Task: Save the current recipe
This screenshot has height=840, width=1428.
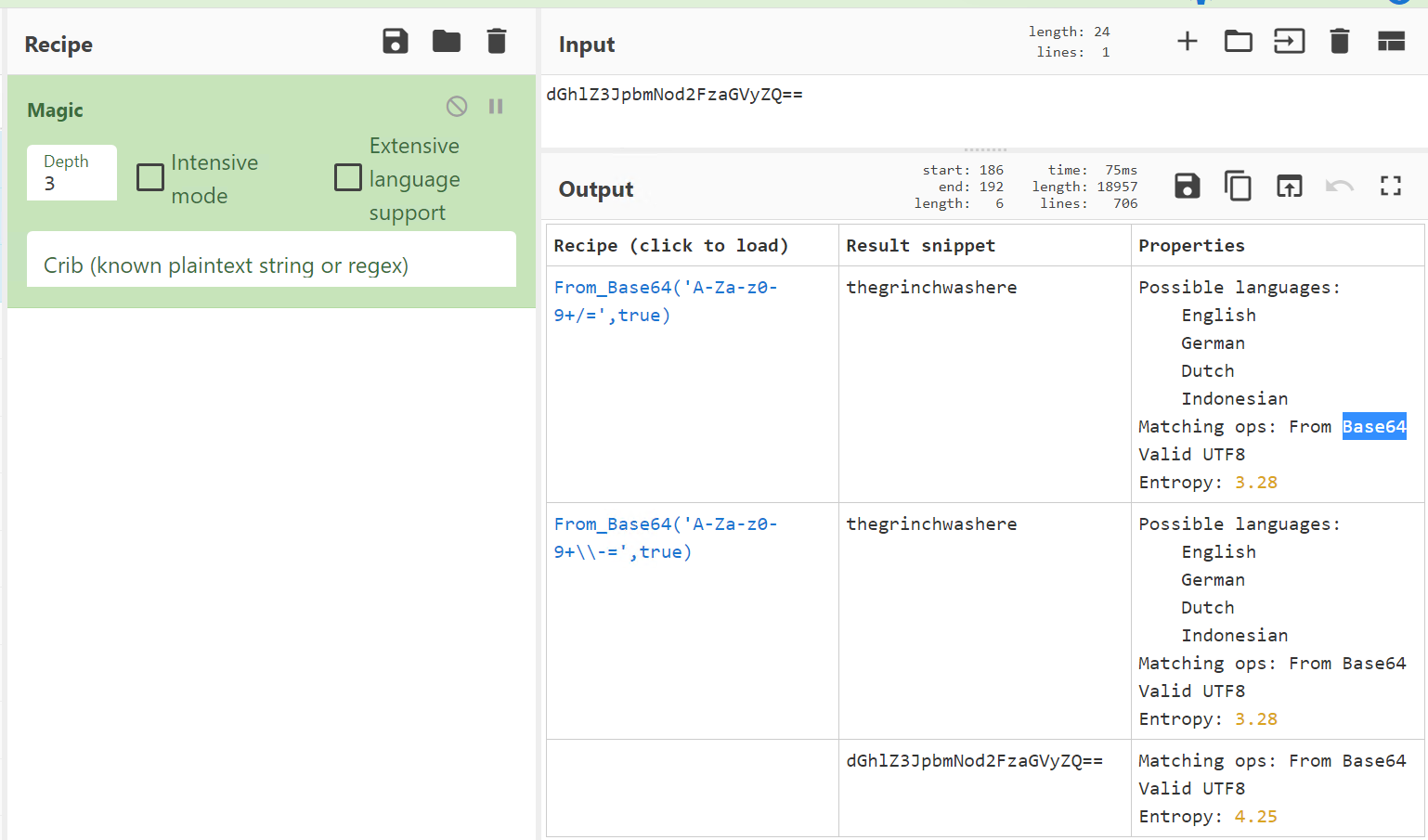Action: tap(396, 42)
